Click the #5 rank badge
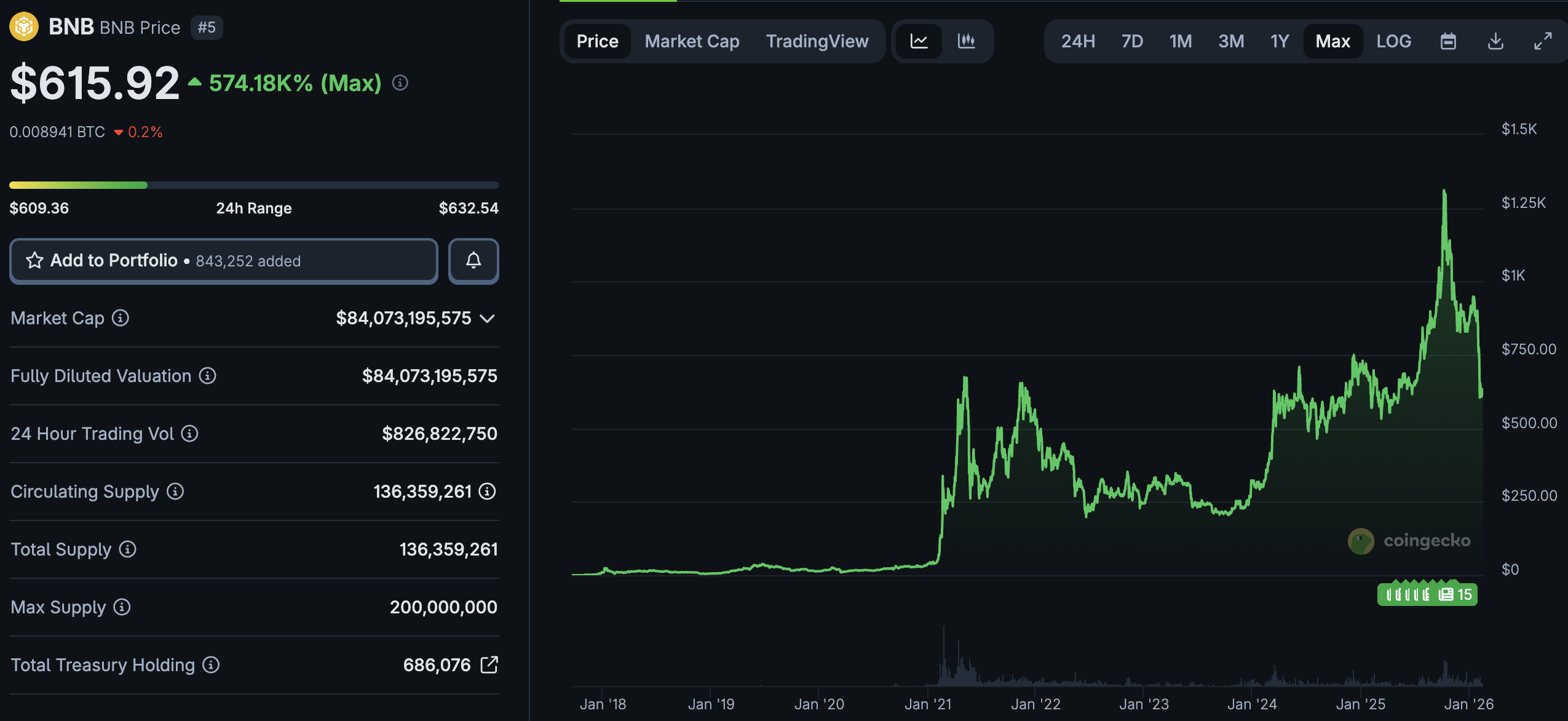The width and height of the screenshot is (1568, 721). [207, 28]
